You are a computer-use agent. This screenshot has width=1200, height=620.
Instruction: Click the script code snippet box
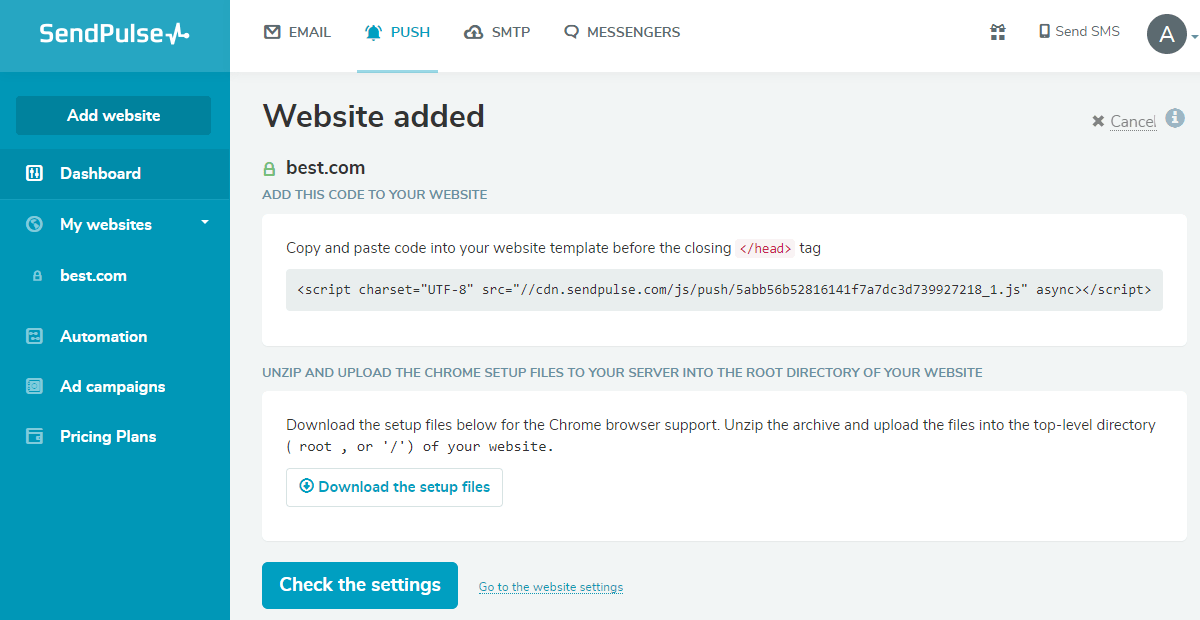coord(724,290)
